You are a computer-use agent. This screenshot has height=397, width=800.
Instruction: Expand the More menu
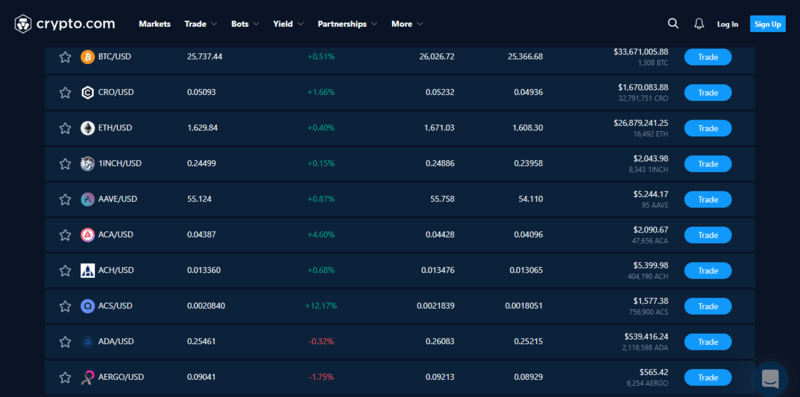(x=407, y=24)
